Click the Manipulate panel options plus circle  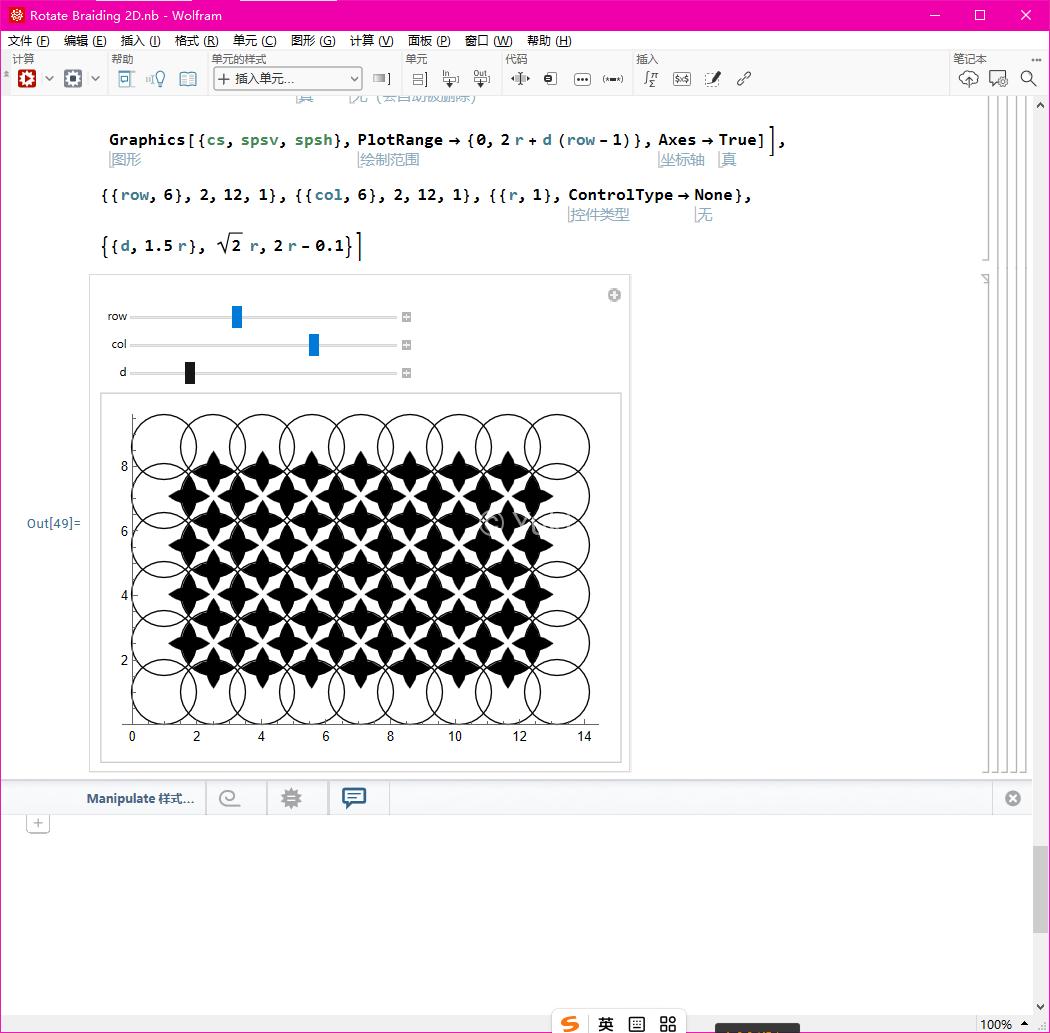[x=614, y=294]
